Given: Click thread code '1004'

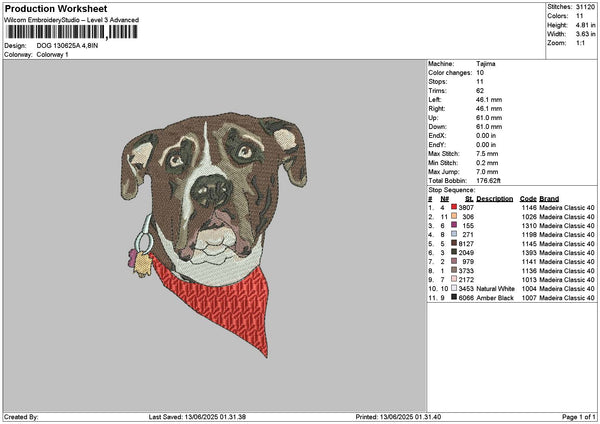Looking at the screenshot, I should 529,289.
